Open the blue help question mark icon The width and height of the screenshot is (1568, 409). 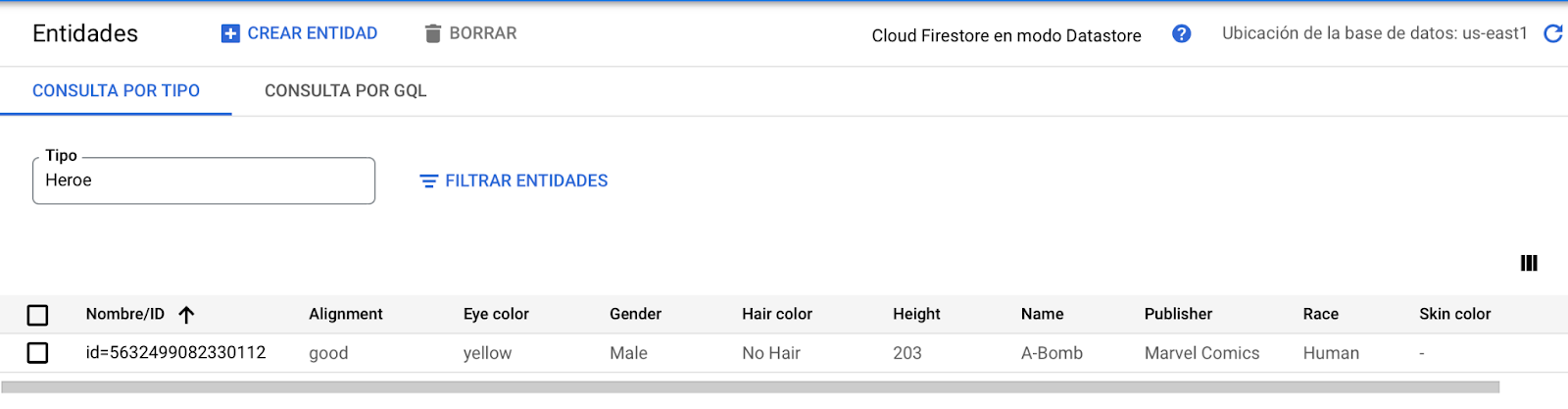[x=1182, y=34]
